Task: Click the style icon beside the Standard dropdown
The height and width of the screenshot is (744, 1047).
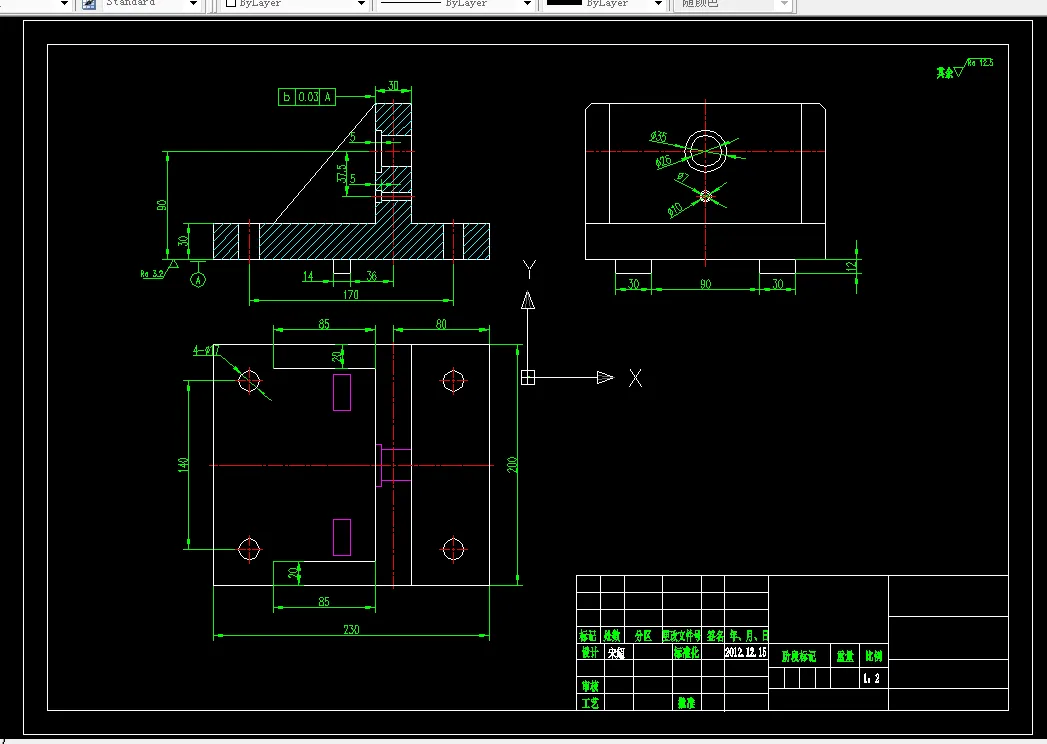Action: pyautogui.click(x=89, y=3)
